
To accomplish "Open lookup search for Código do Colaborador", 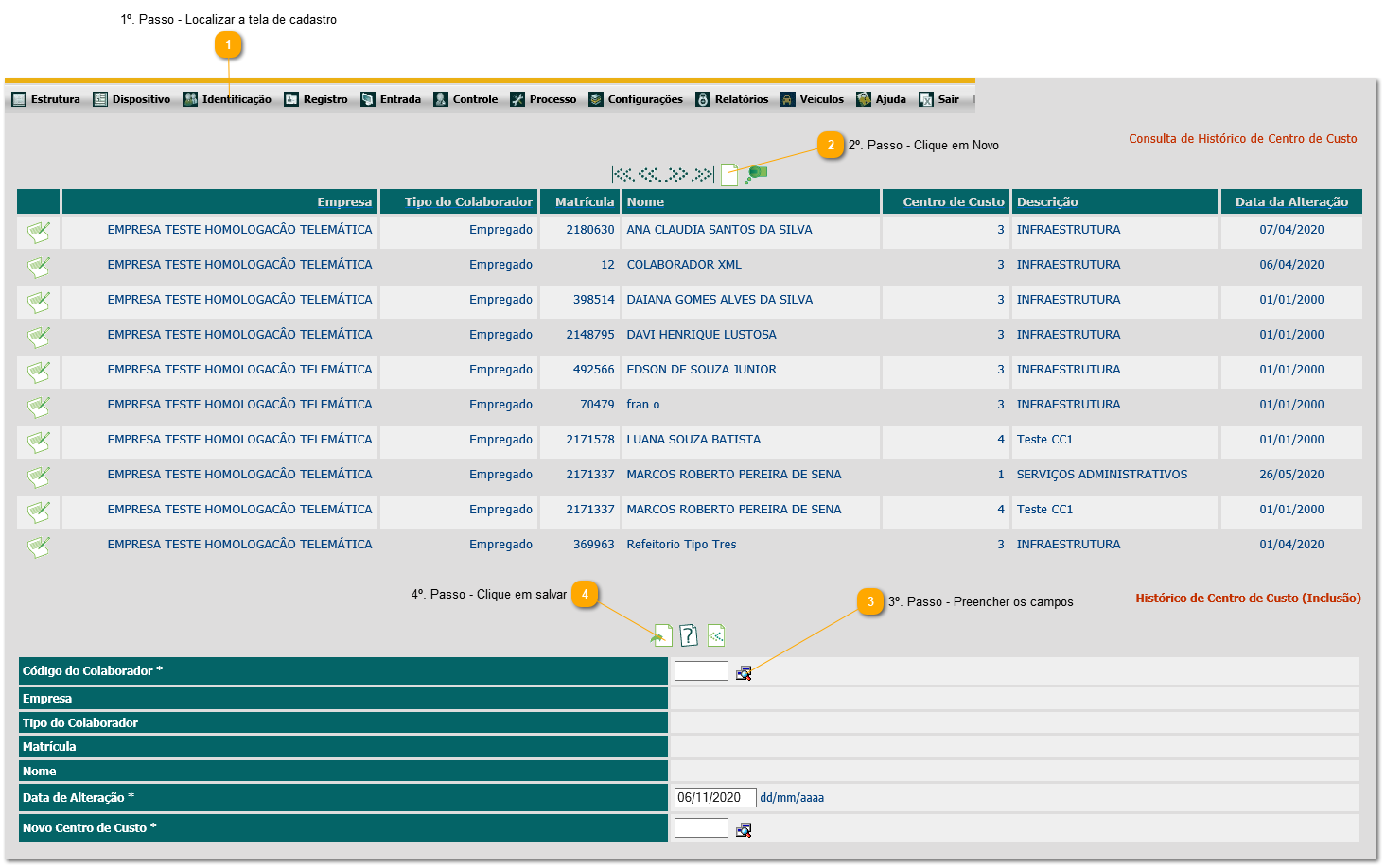I will click(744, 672).
